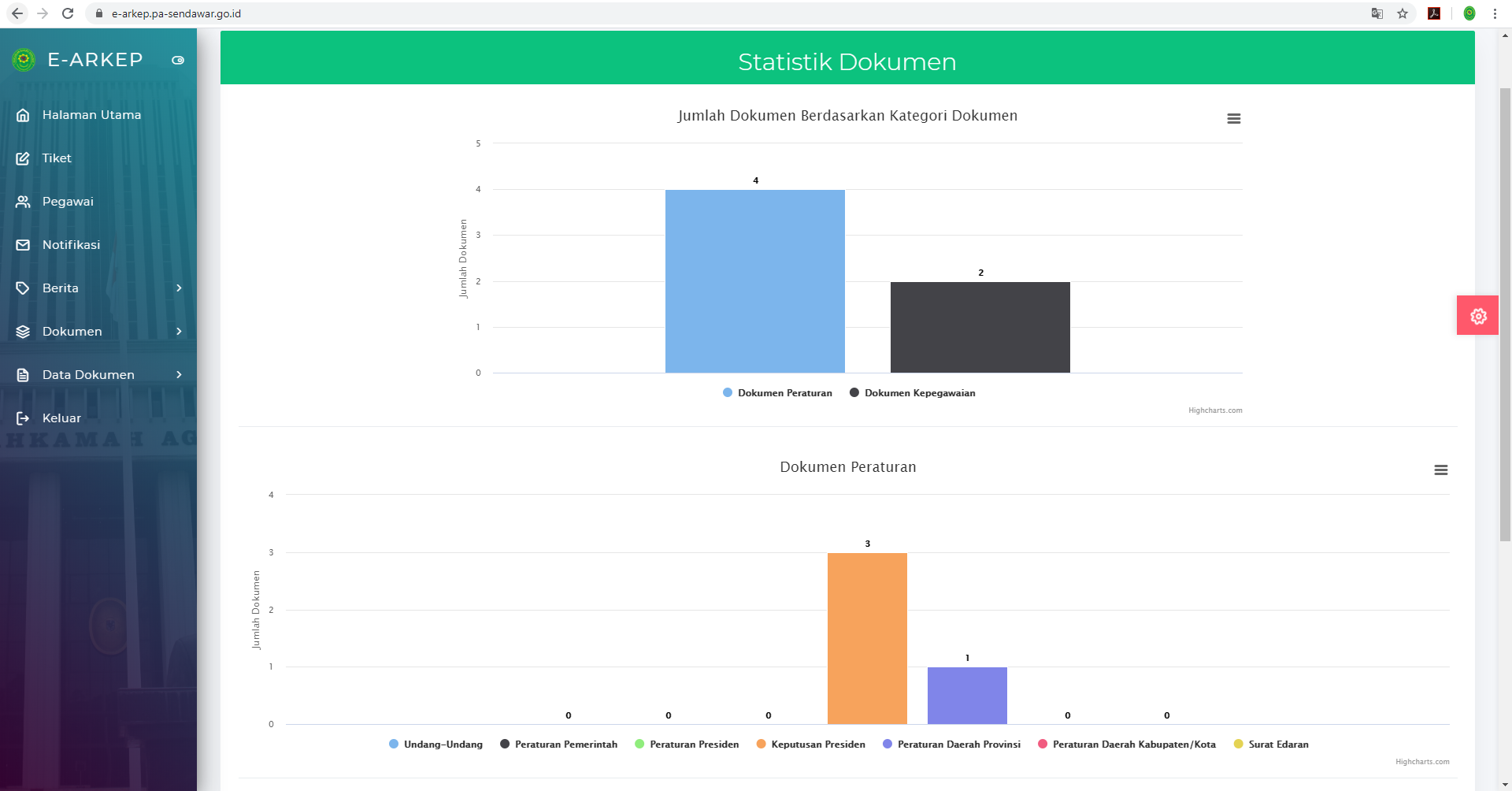Click the browser reload button

[68, 13]
